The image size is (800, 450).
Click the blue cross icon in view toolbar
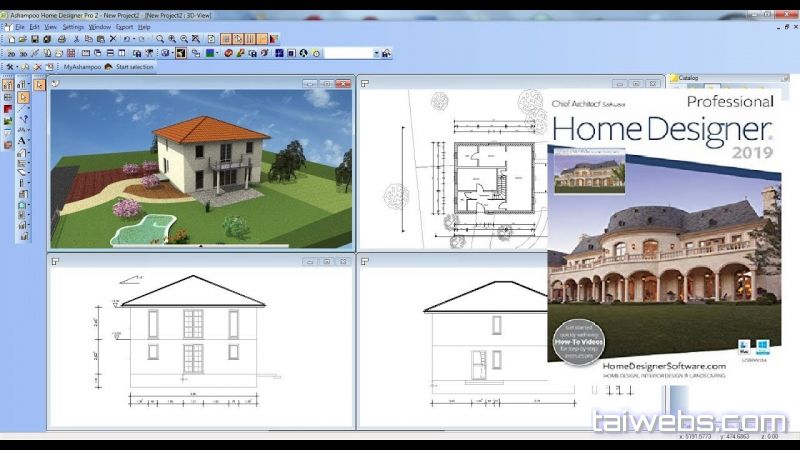[x=279, y=53]
